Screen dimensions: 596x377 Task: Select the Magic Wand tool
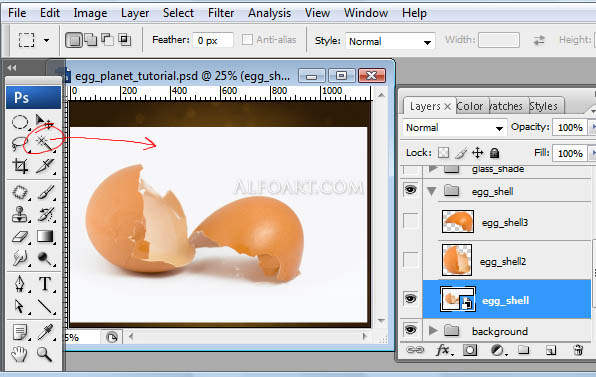pos(43,143)
